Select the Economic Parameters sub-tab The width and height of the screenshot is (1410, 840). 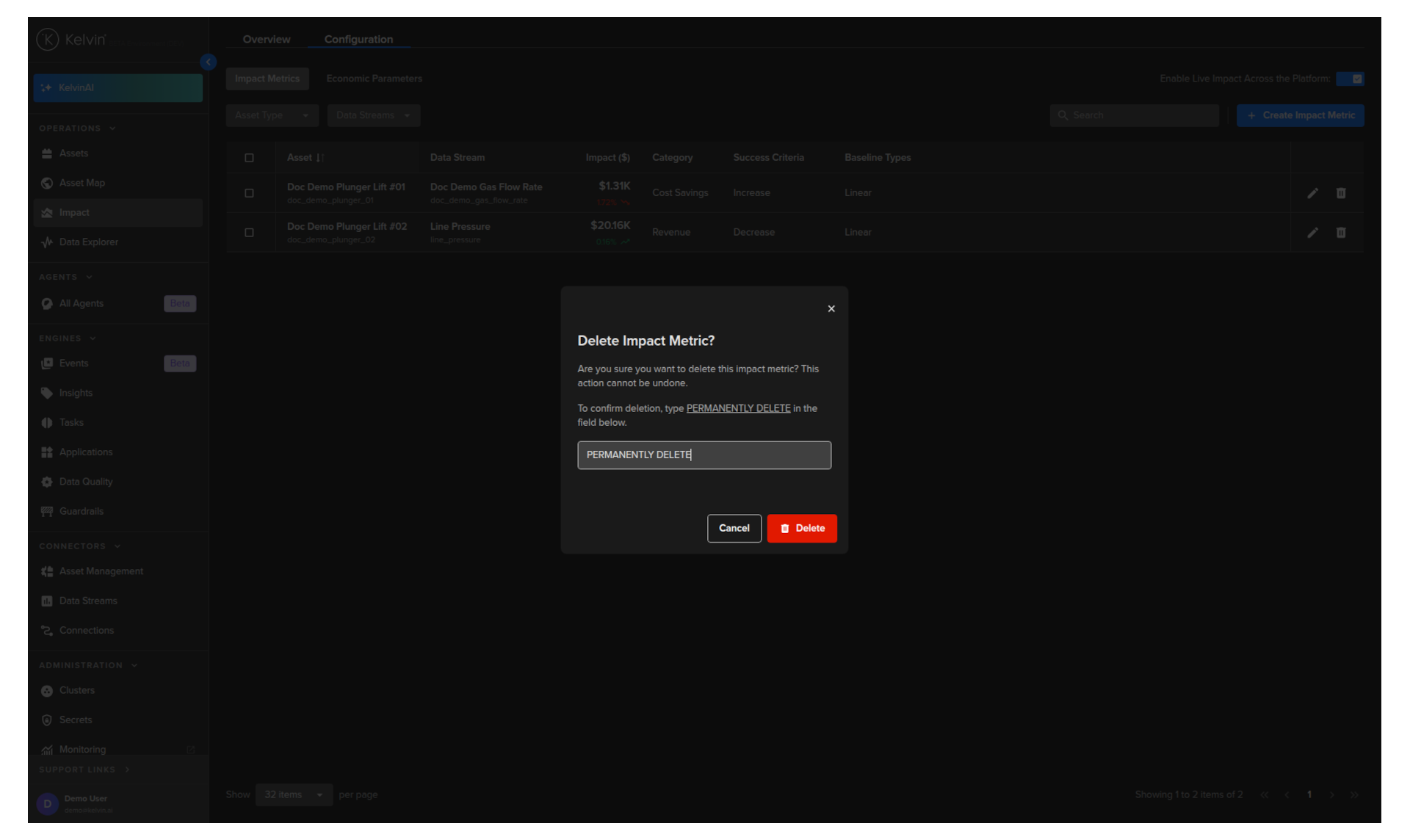374,79
